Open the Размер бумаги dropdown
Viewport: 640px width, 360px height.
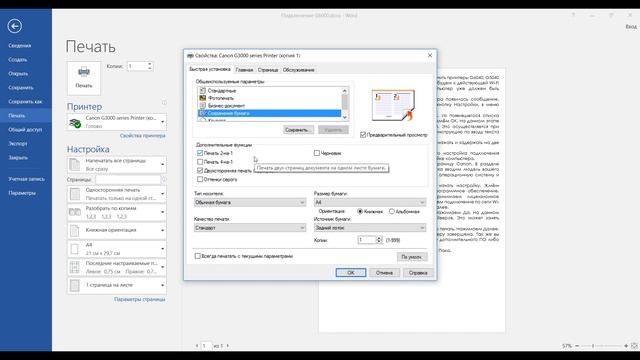click(x=370, y=202)
